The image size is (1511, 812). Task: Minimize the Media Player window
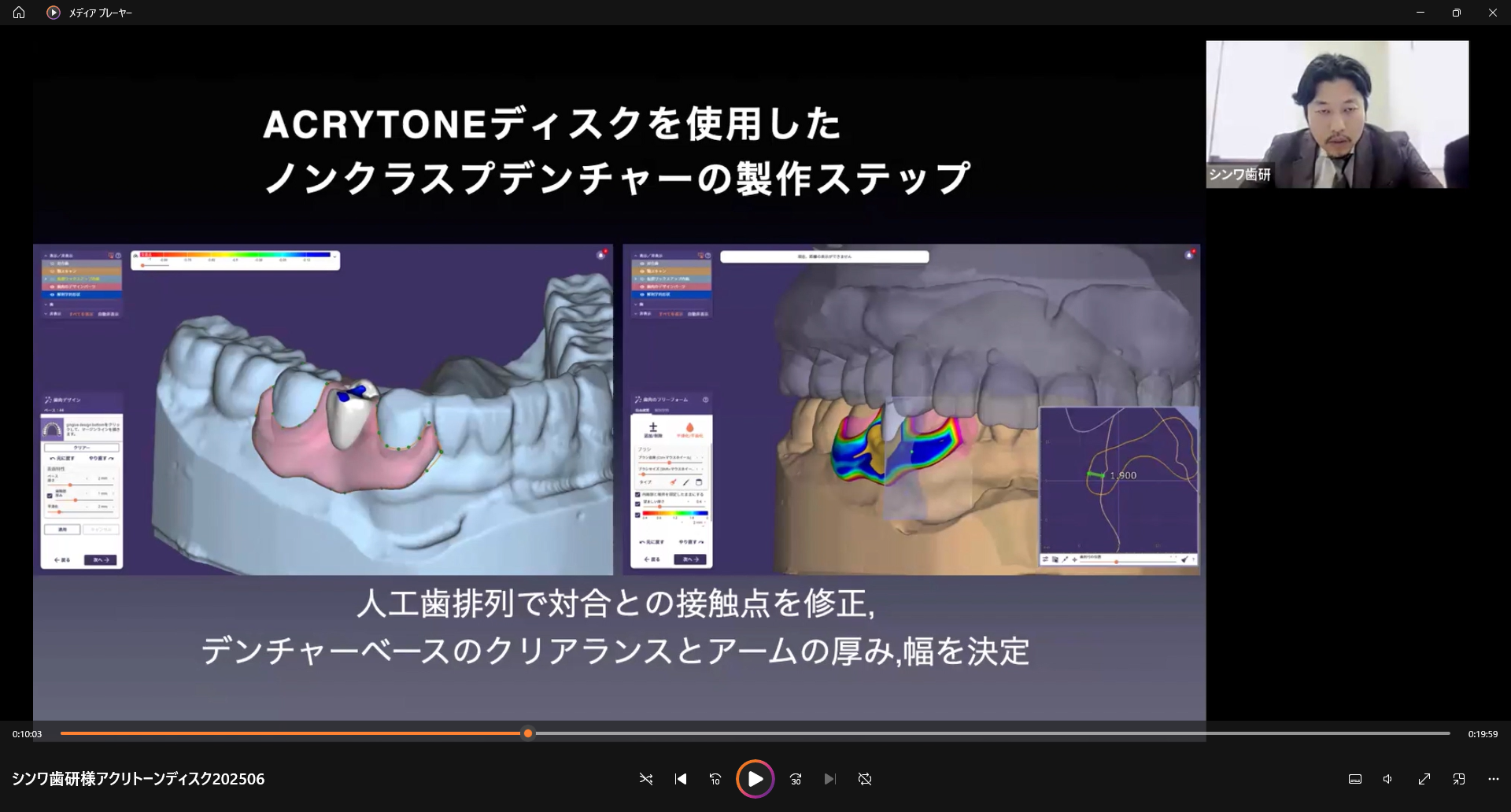(x=1420, y=13)
